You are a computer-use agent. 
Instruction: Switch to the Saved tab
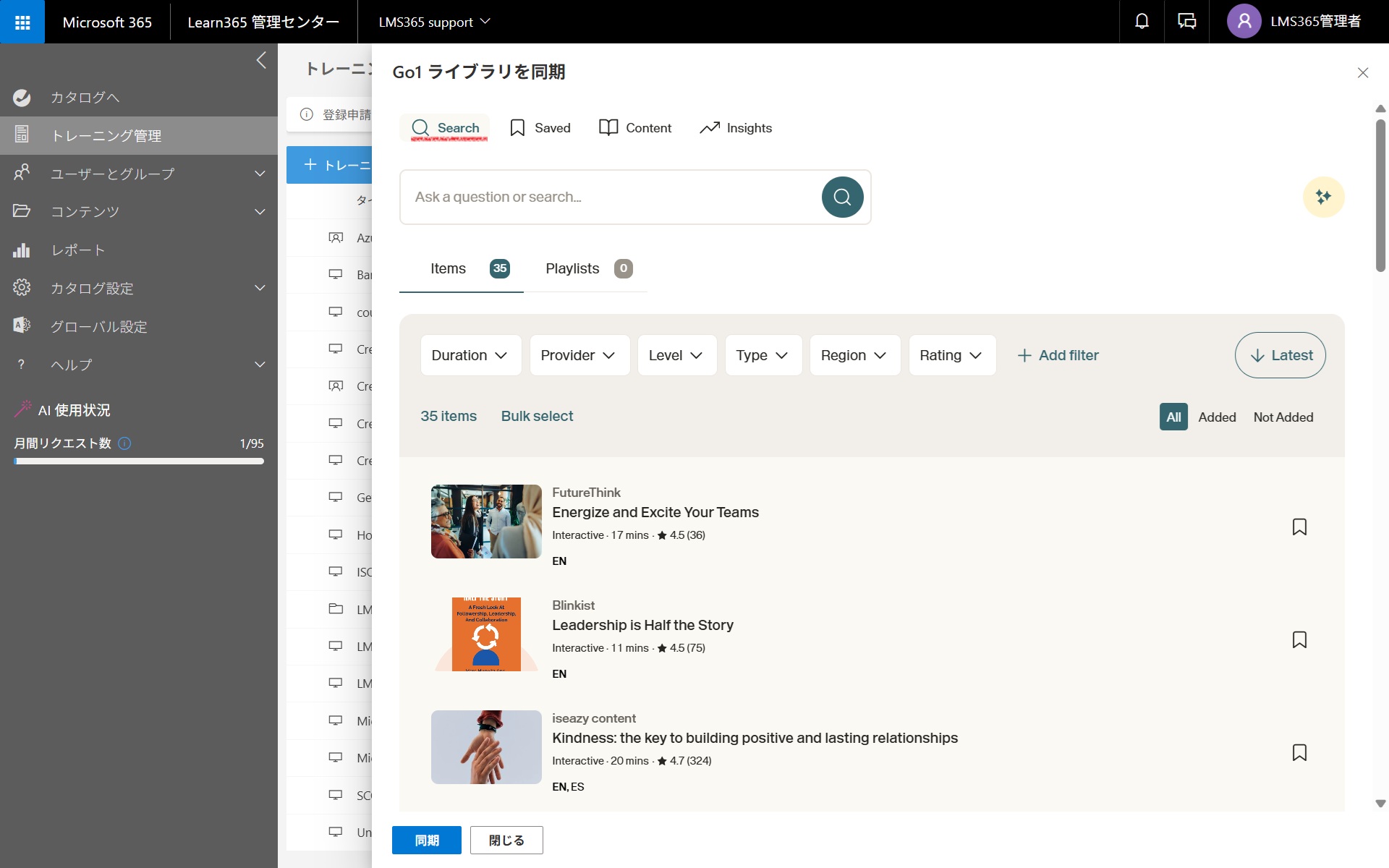coord(540,128)
